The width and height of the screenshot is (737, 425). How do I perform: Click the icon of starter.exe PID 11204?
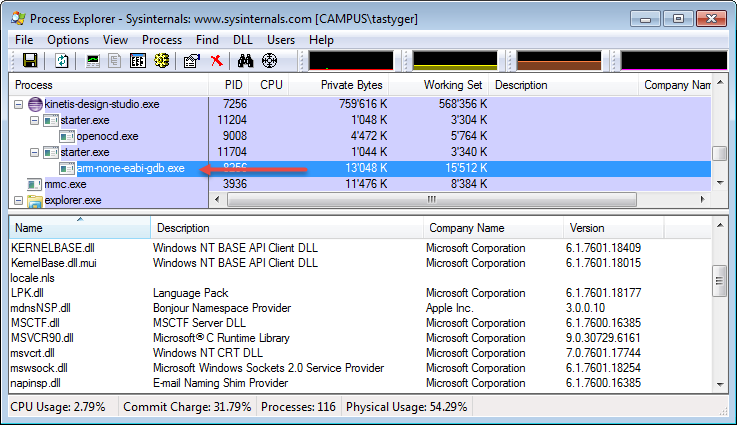click(x=51, y=120)
